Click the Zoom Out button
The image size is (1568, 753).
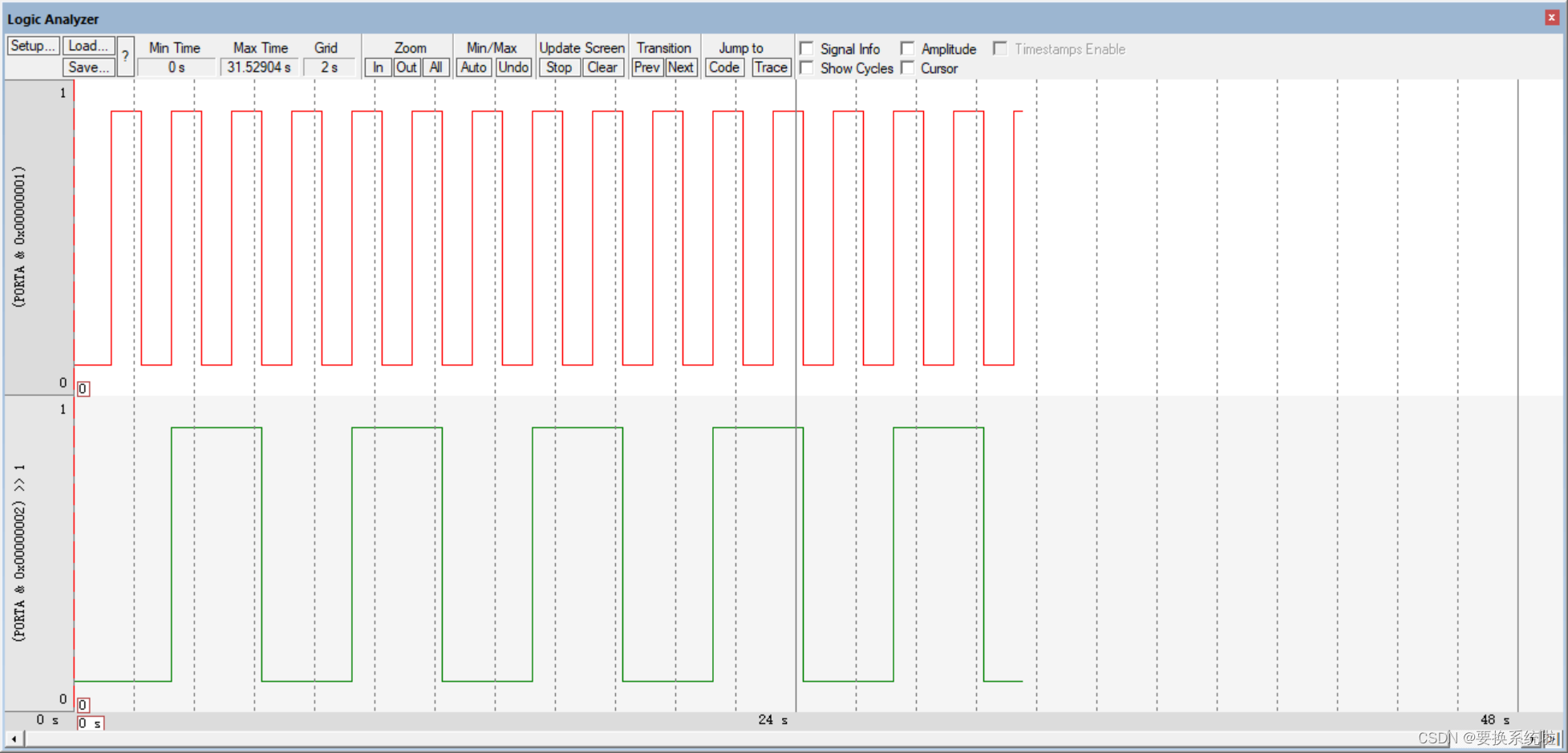(x=406, y=67)
